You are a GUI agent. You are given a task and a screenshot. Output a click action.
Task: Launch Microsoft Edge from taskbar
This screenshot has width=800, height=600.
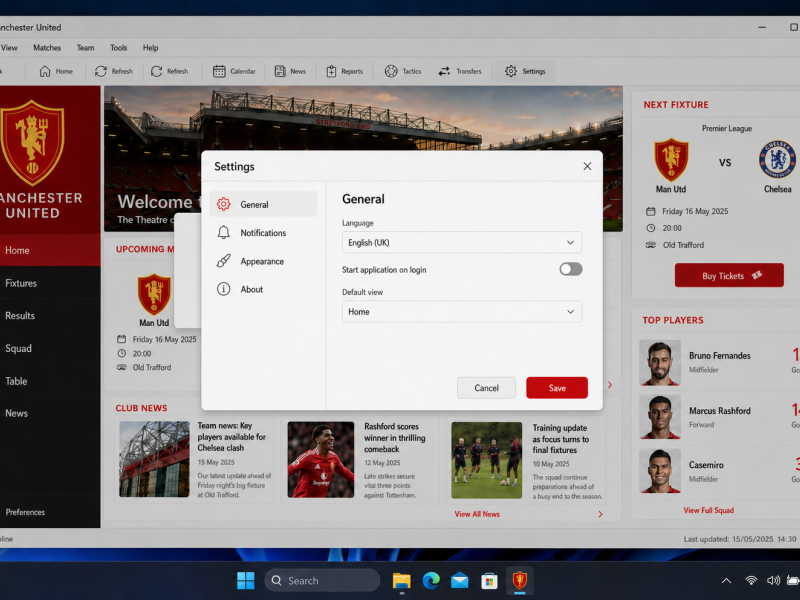point(431,581)
